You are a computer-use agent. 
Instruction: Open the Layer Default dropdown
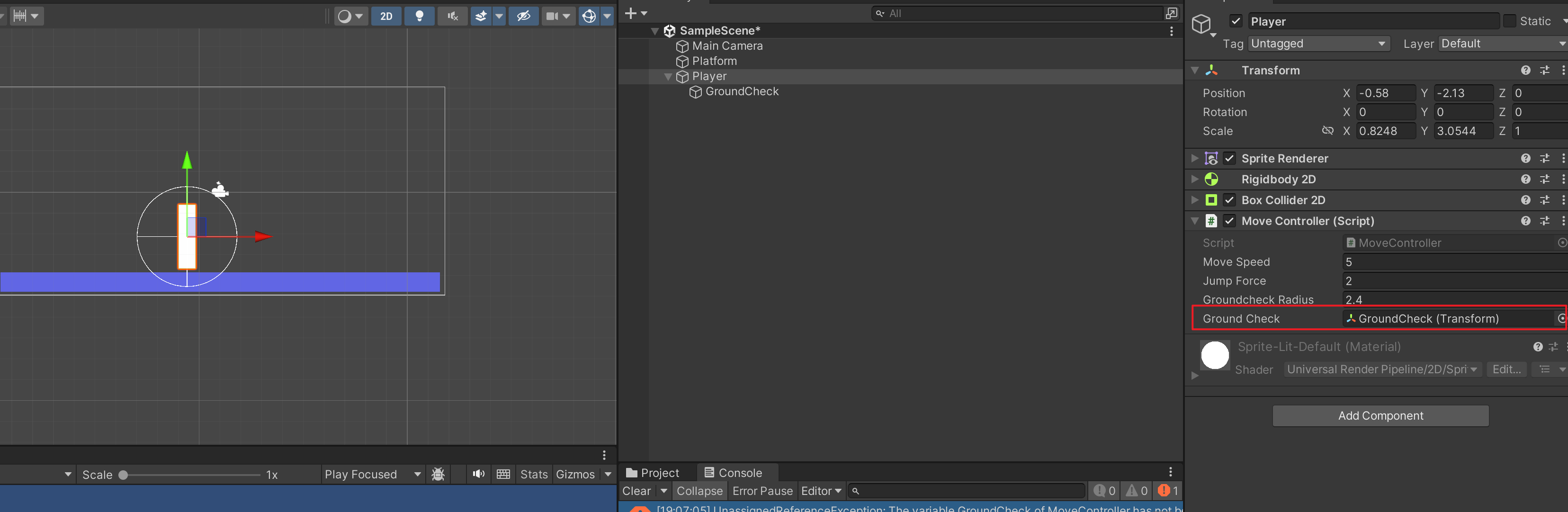click(x=1503, y=44)
